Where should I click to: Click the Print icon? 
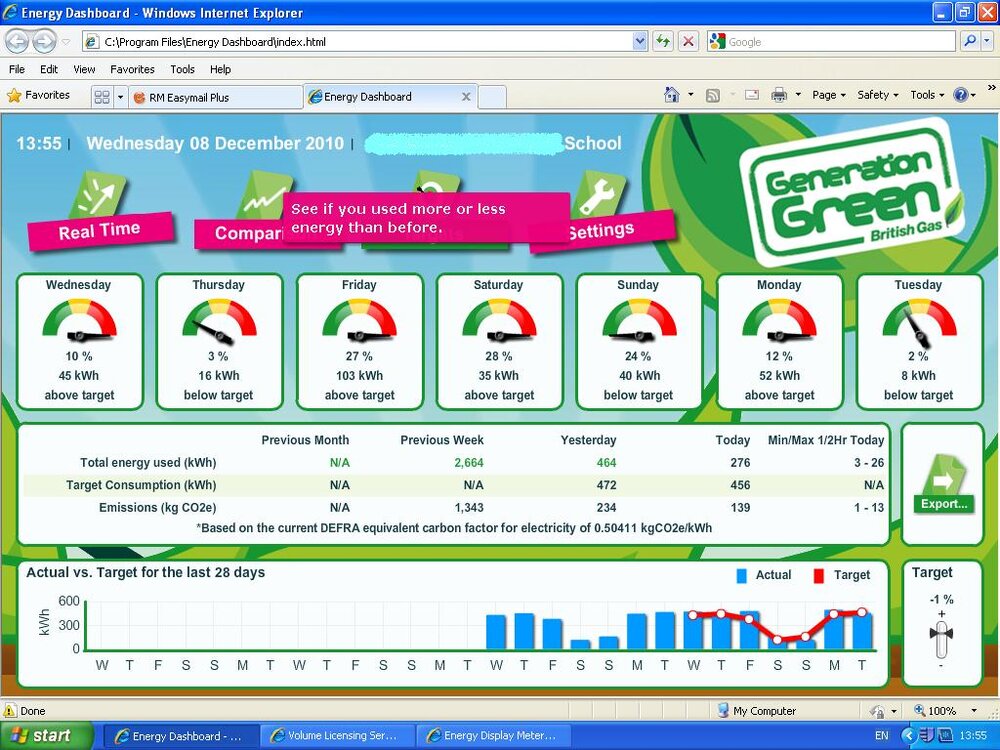(x=779, y=95)
